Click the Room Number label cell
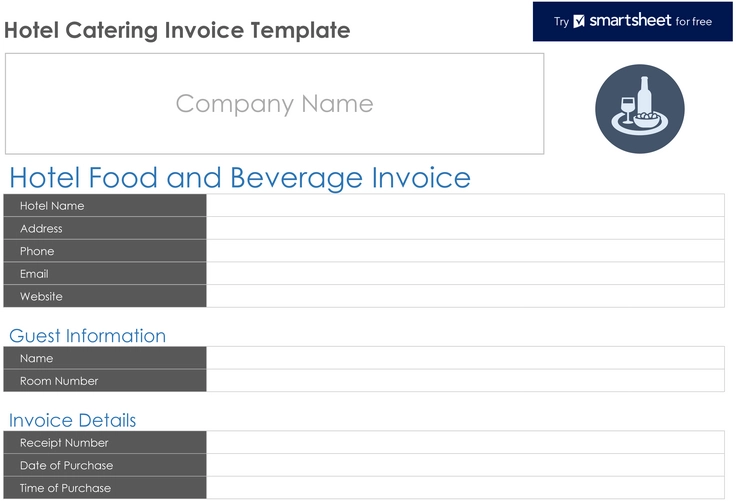 (105, 381)
